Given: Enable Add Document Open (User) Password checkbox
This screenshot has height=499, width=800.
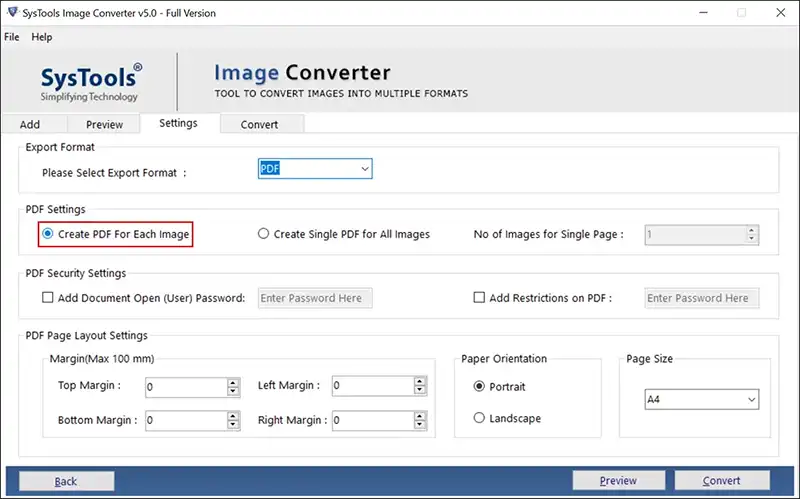Looking at the screenshot, I should tap(47, 297).
